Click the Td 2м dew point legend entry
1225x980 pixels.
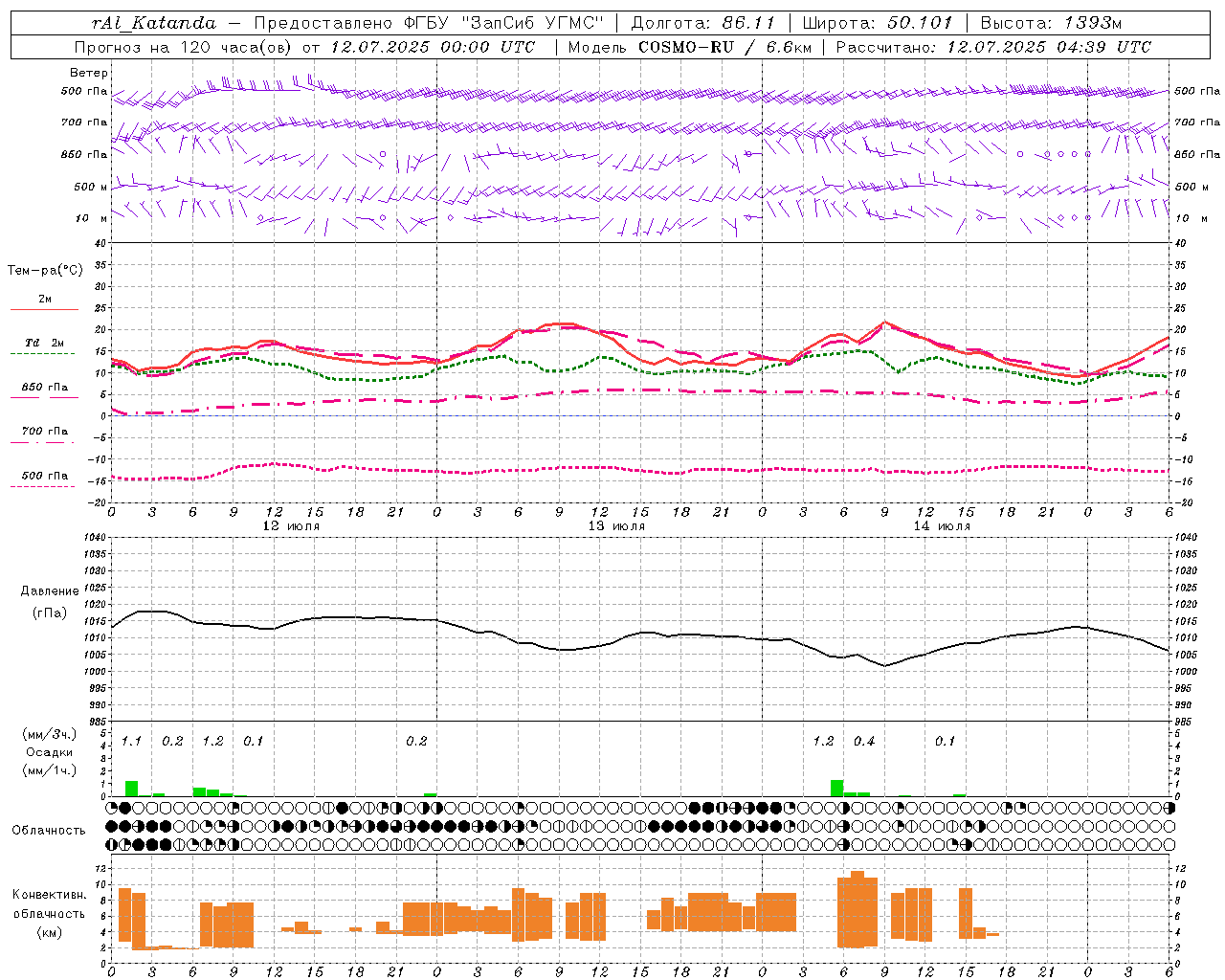pos(44,343)
